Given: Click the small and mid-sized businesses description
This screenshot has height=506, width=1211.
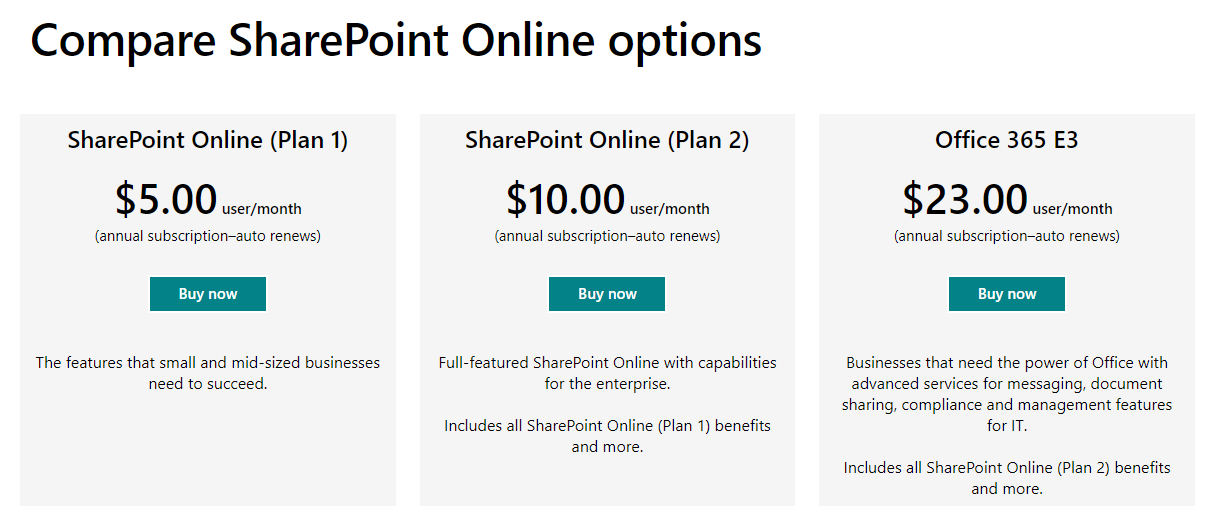Looking at the screenshot, I should [208, 373].
